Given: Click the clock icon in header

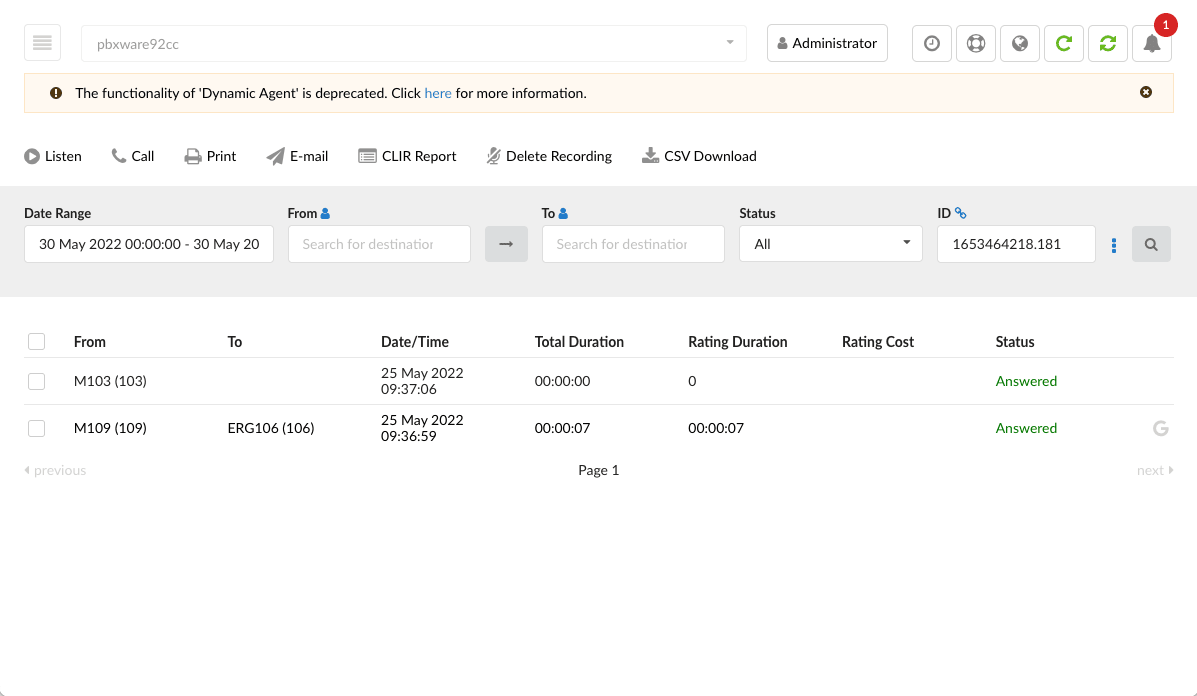Looking at the screenshot, I should tap(931, 44).
